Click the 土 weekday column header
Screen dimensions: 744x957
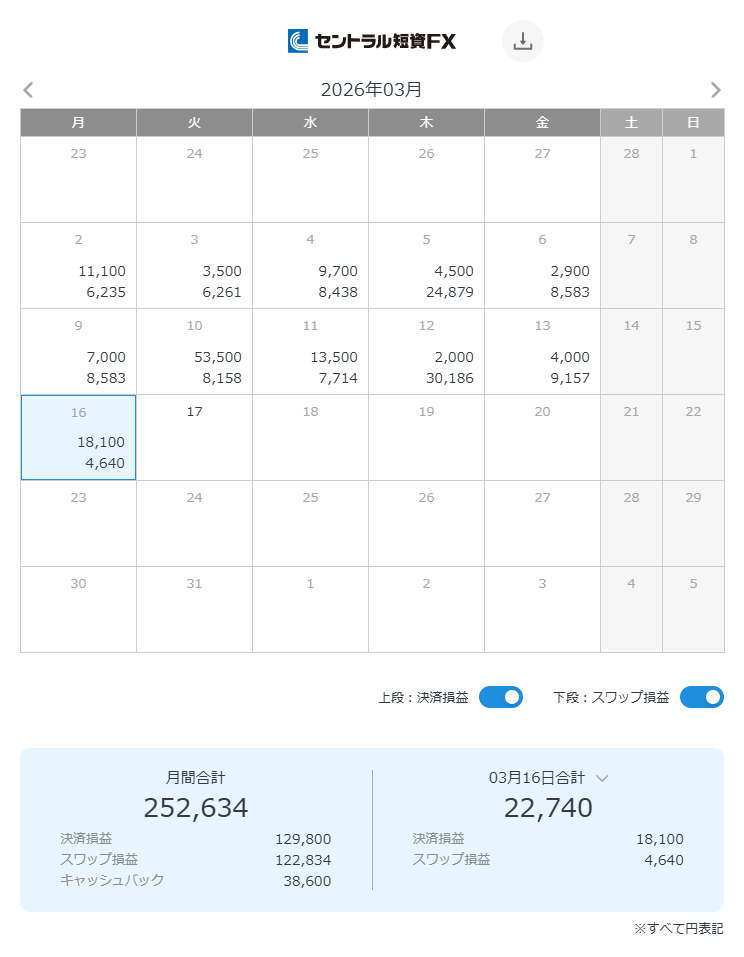[x=631, y=122]
